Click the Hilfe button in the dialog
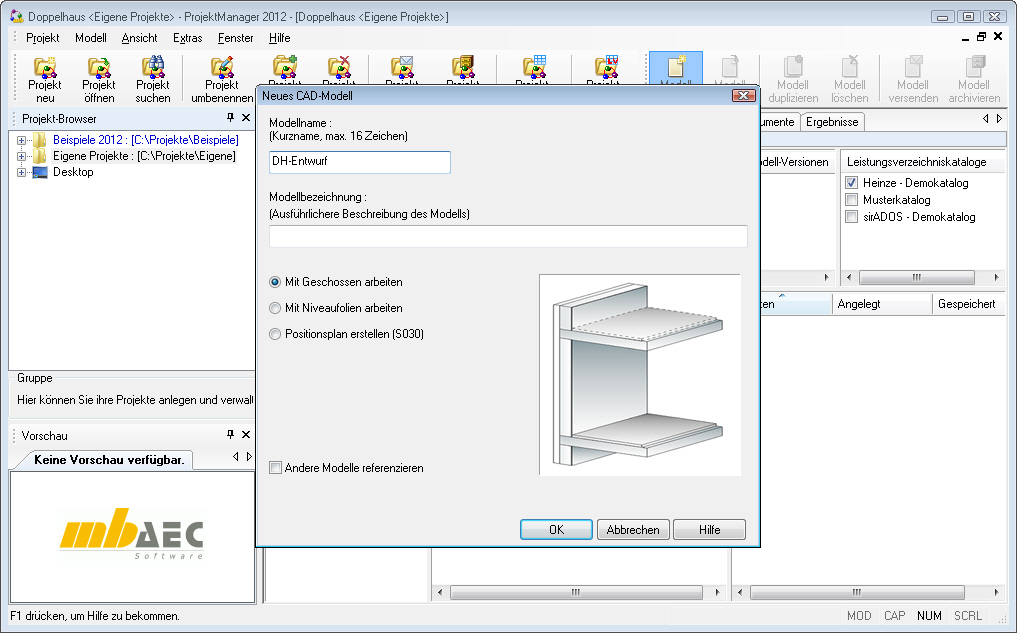The height and width of the screenshot is (633, 1017). click(710, 530)
